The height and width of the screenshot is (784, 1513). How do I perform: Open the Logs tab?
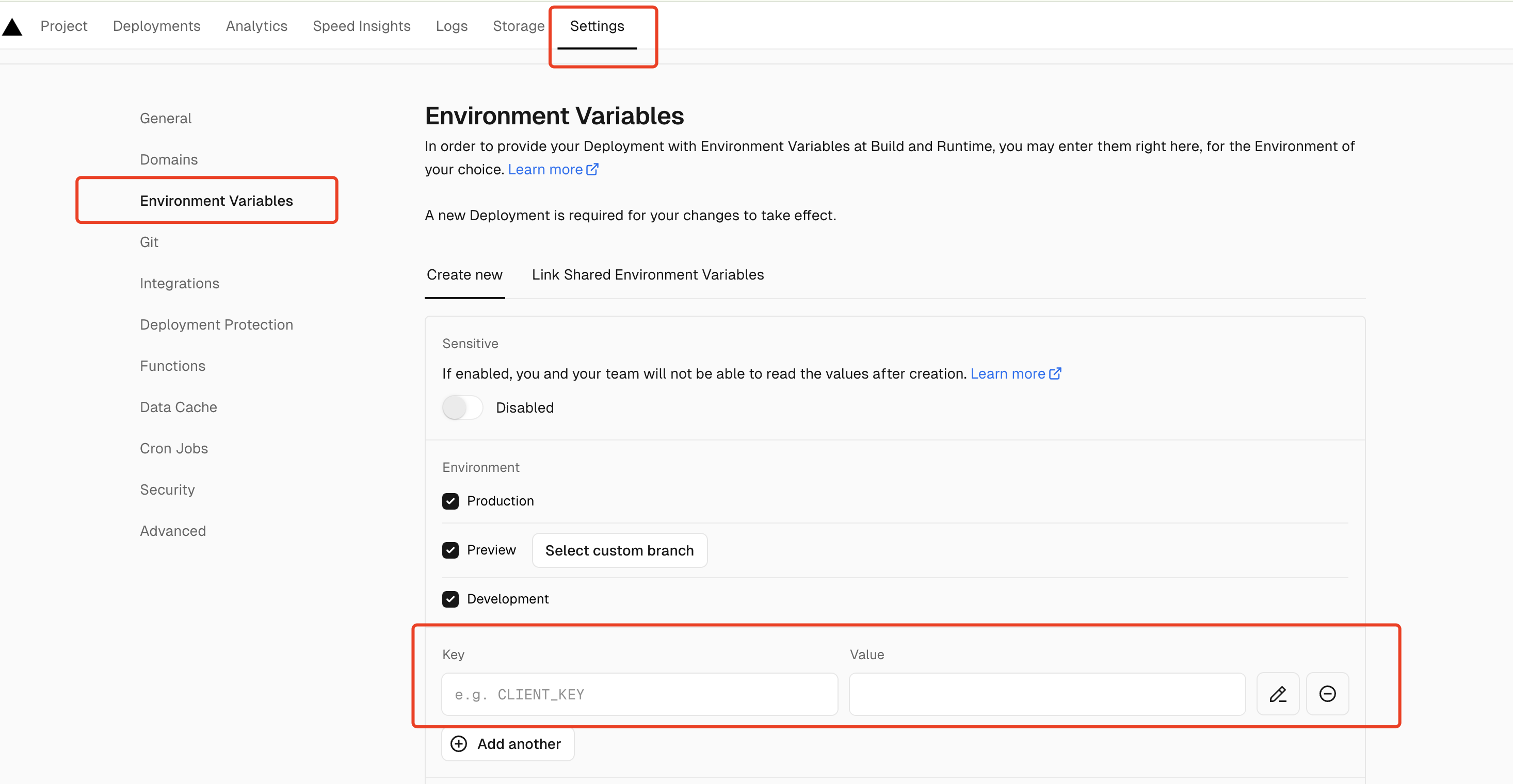coord(452,26)
